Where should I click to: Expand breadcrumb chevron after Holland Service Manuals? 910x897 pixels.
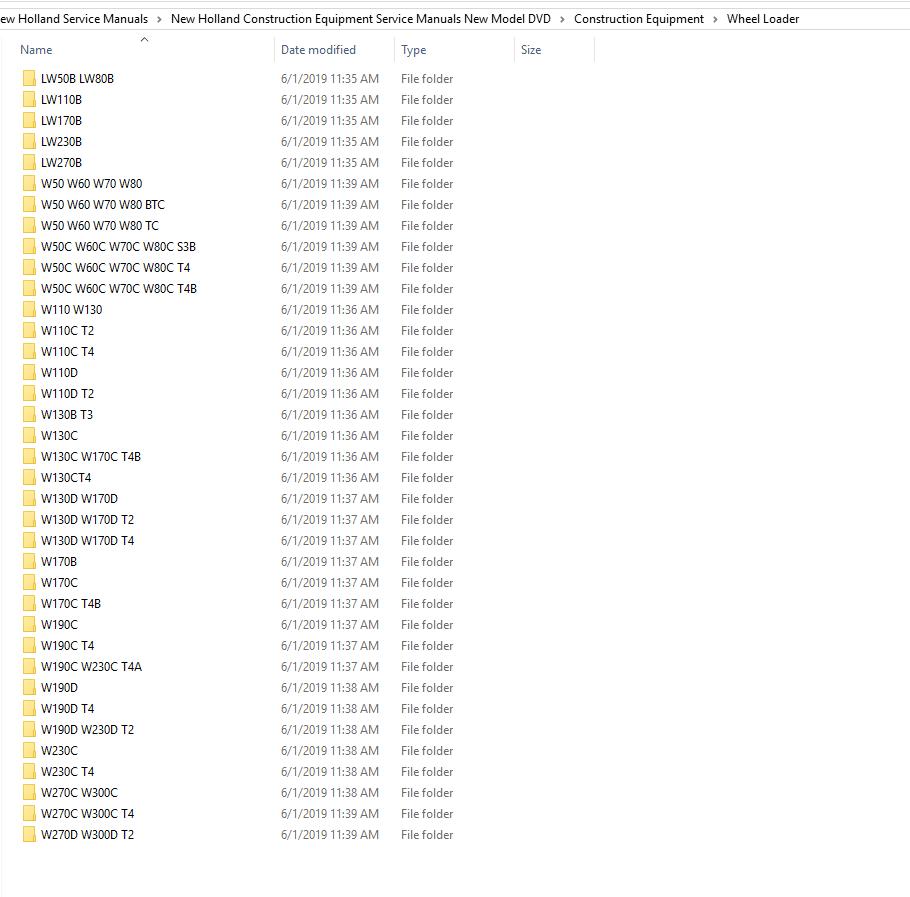159,19
